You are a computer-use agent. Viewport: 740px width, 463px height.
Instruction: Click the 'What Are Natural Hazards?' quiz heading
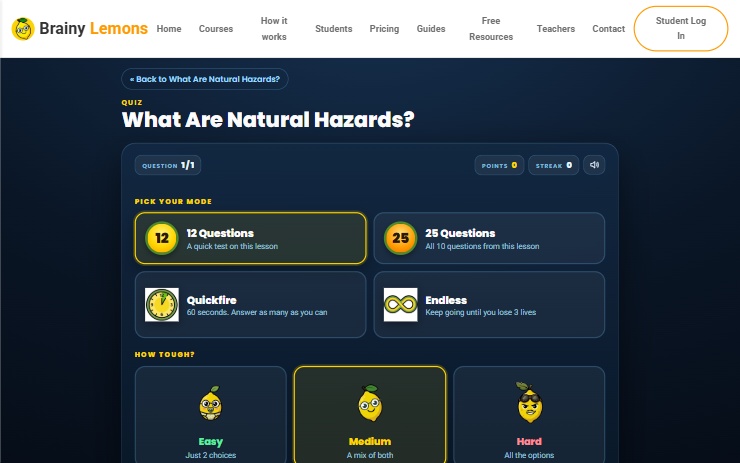(268, 119)
